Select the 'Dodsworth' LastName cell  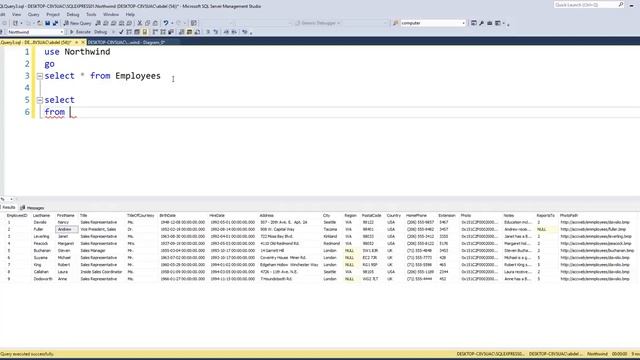pyautogui.click(x=43, y=279)
